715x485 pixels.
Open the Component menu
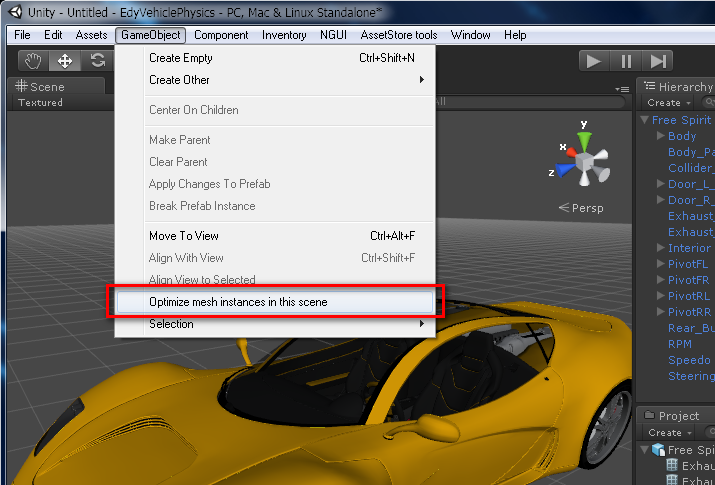coord(221,35)
